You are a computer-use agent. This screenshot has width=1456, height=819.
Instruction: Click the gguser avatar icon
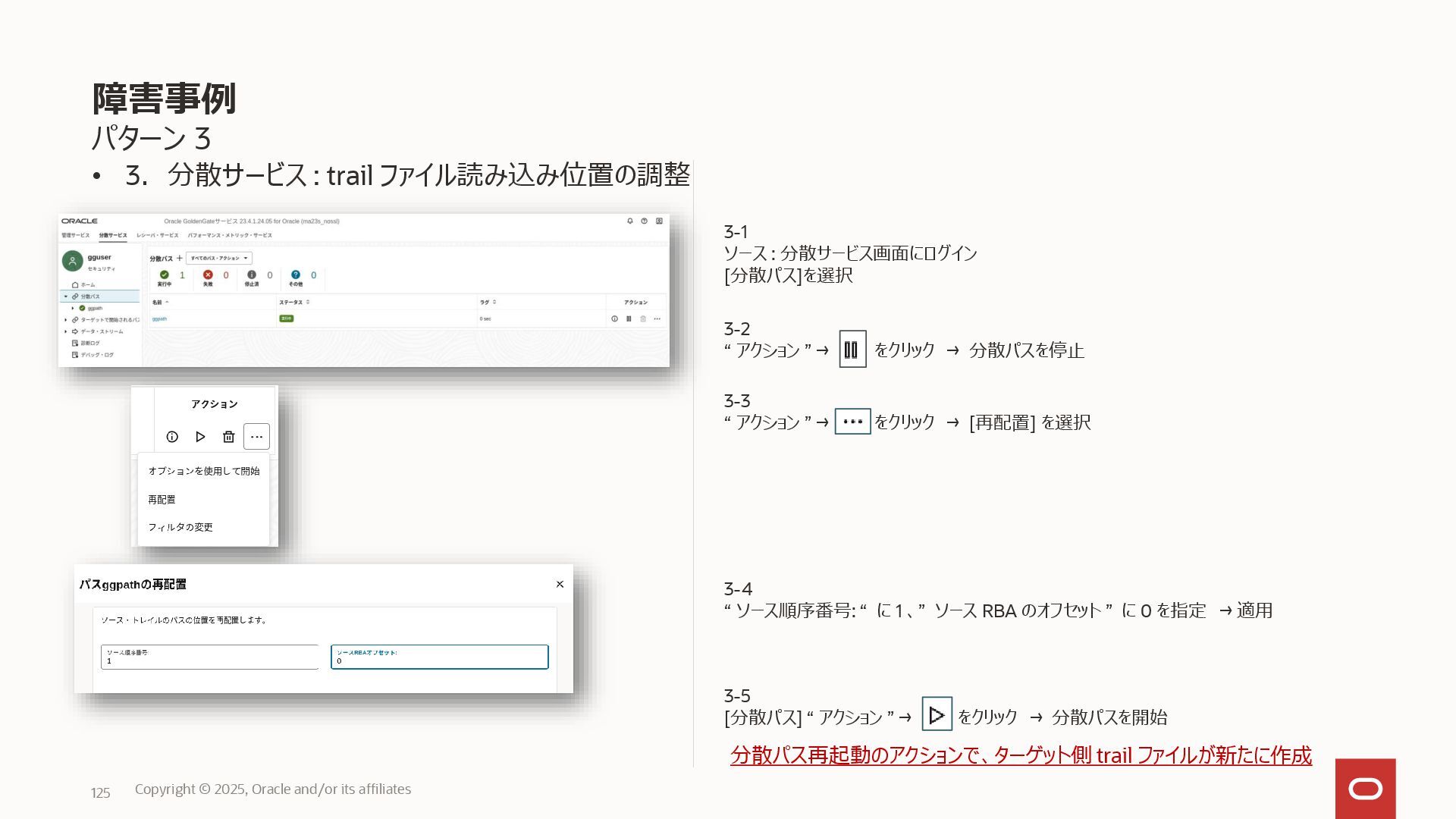[x=72, y=261]
